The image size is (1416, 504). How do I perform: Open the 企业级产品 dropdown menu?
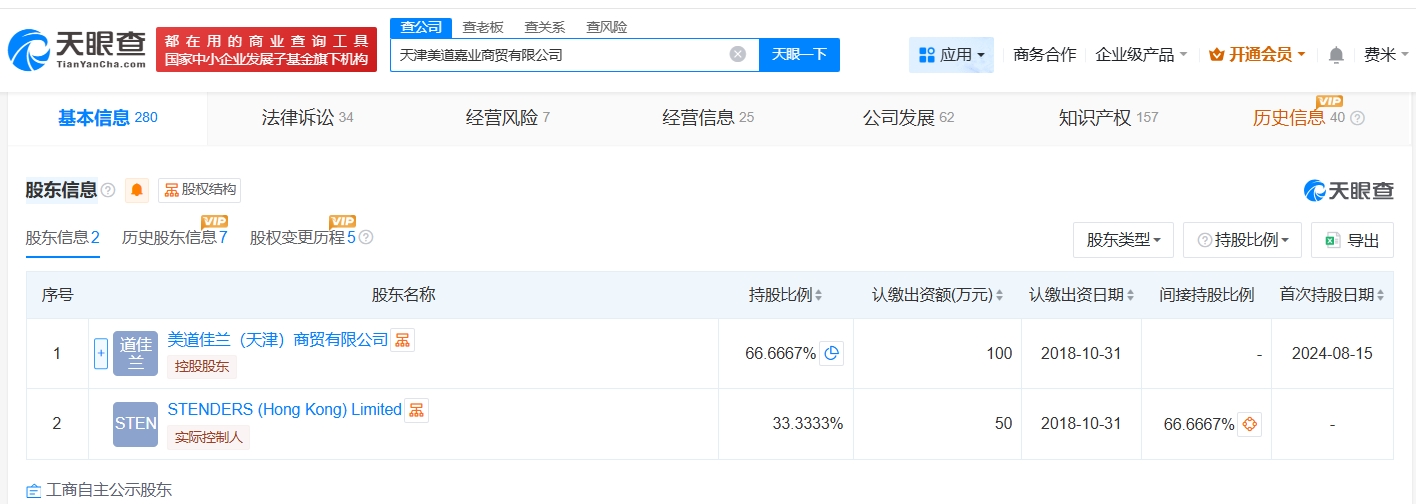click(x=1141, y=55)
